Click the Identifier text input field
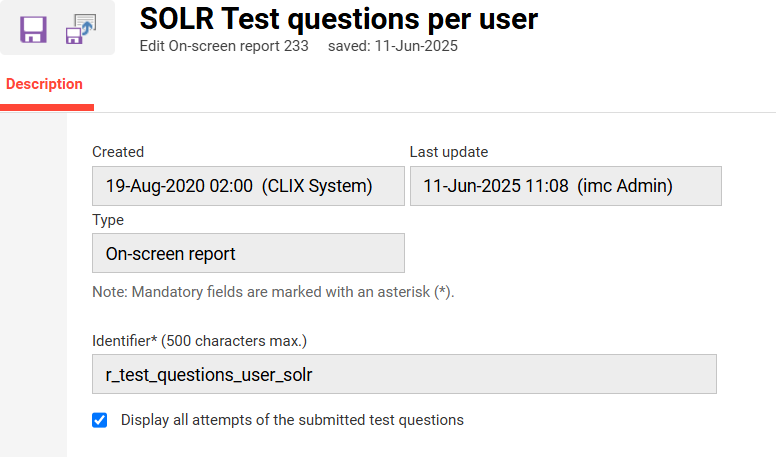The height and width of the screenshot is (457, 776). (x=404, y=374)
